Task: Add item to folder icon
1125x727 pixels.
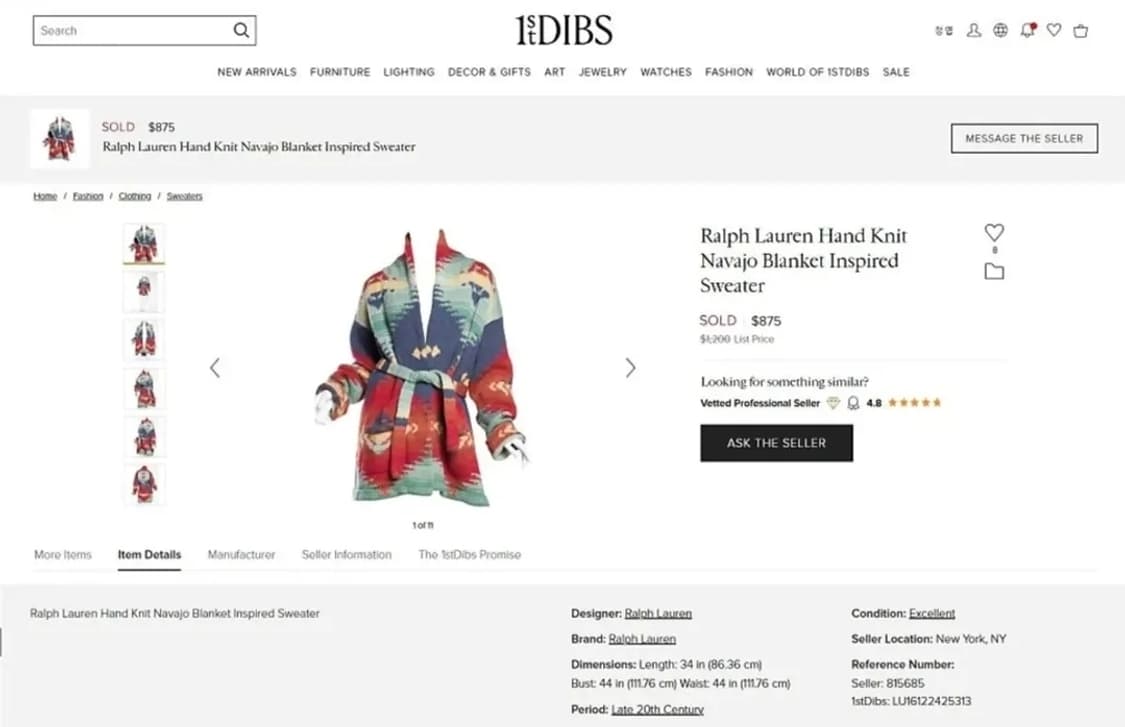Action: pos(994,271)
